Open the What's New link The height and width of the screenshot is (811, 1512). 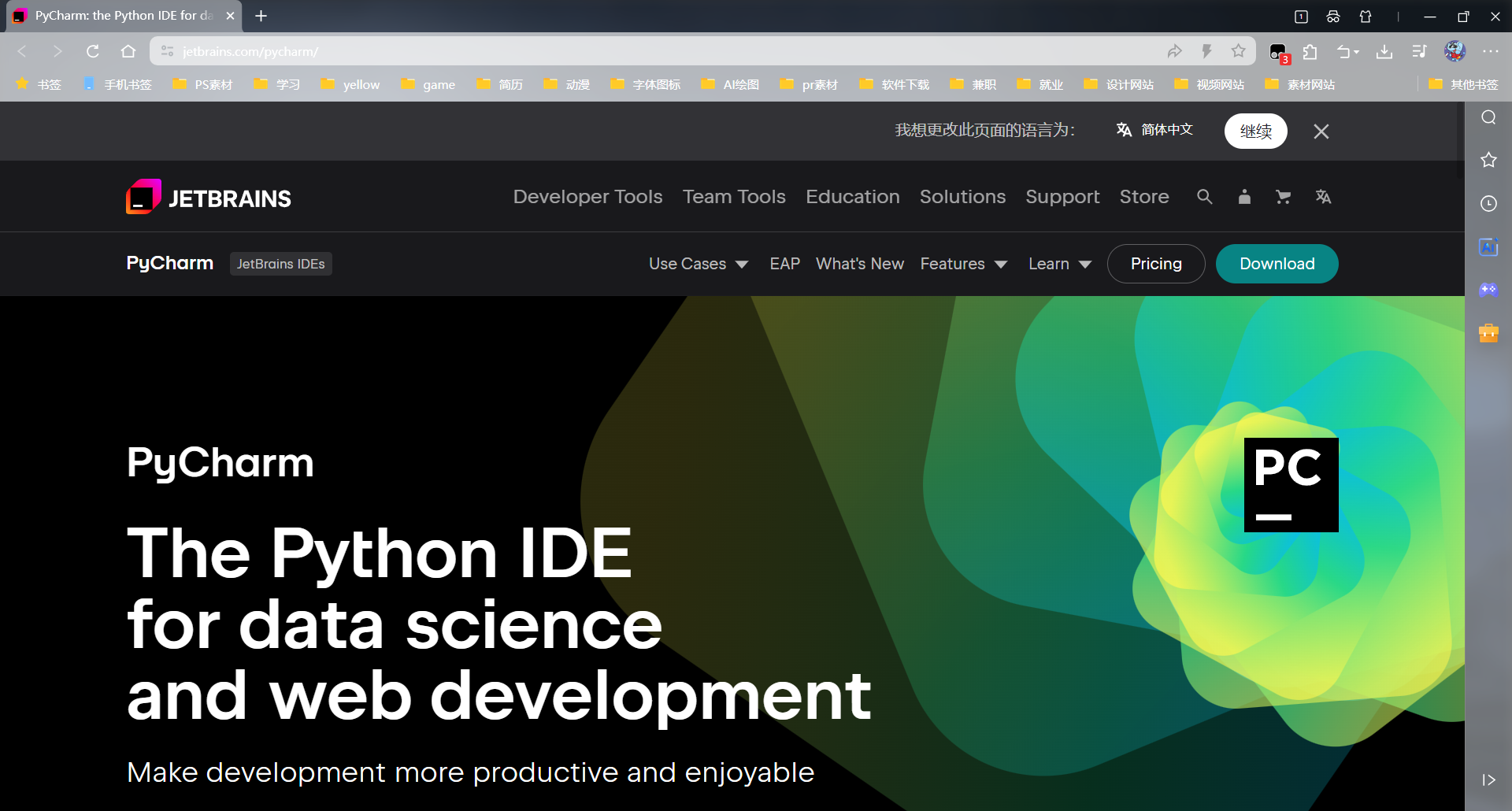(x=860, y=264)
